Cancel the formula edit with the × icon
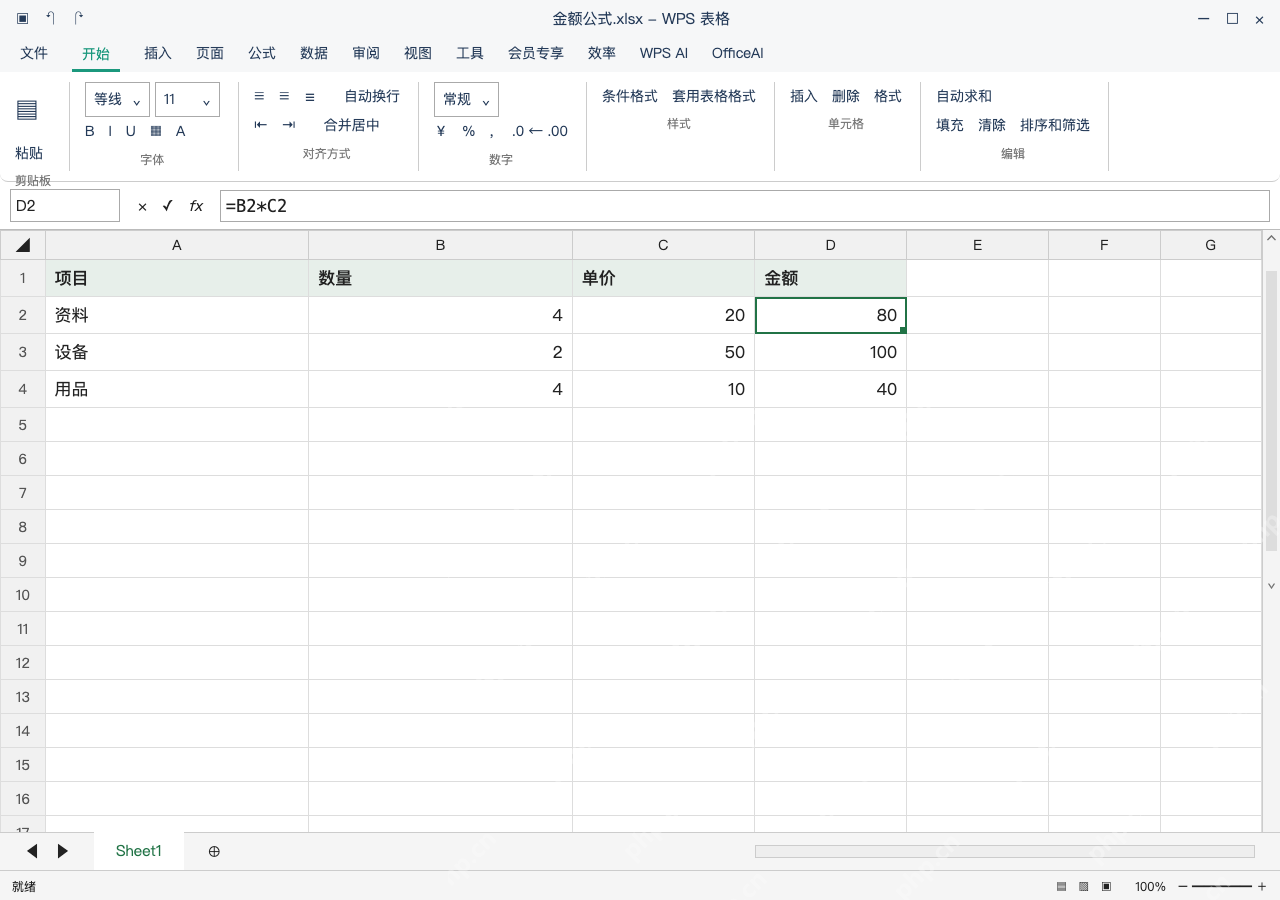The image size is (1280, 900). [142, 206]
